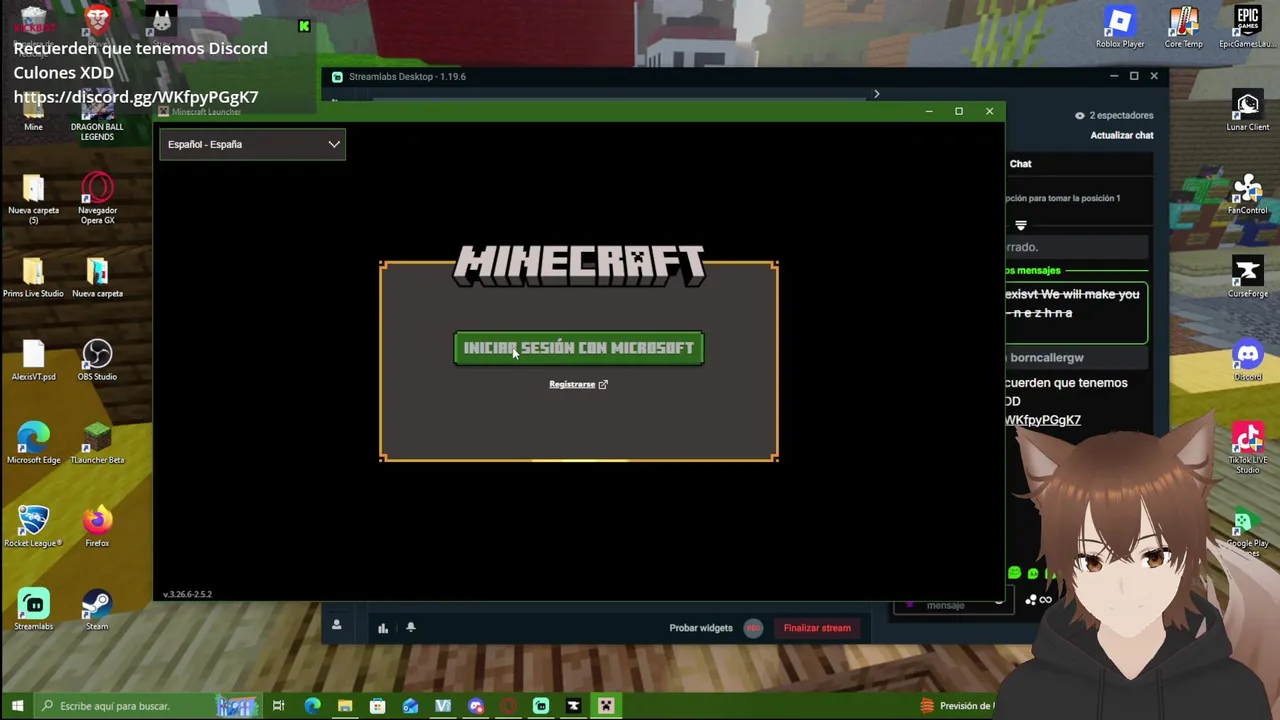Open the Nueva carpeta archive icon
The width and height of the screenshot is (1280, 720).
click(97, 277)
